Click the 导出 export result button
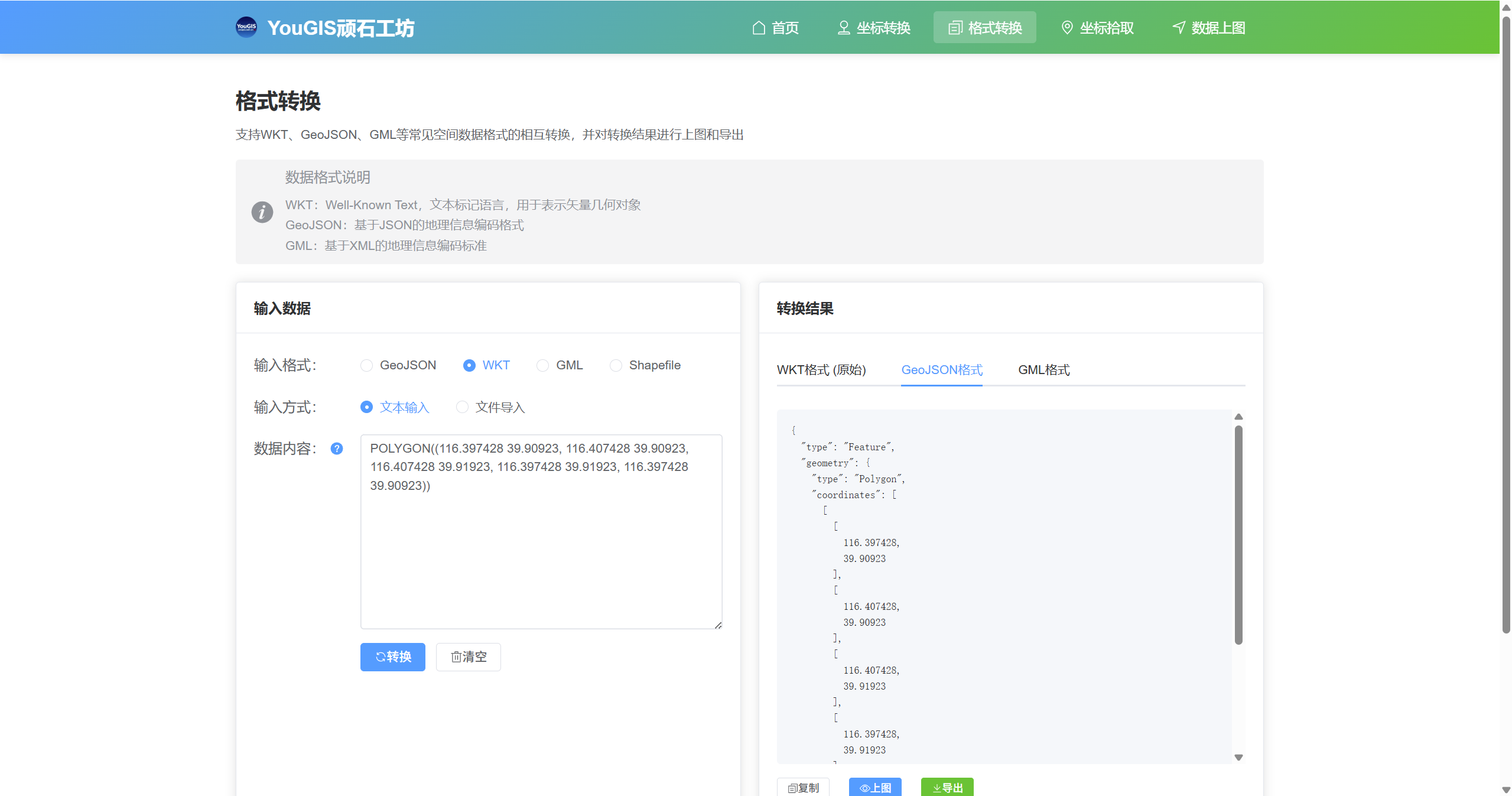The width and height of the screenshot is (1512, 796). coord(946,787)
